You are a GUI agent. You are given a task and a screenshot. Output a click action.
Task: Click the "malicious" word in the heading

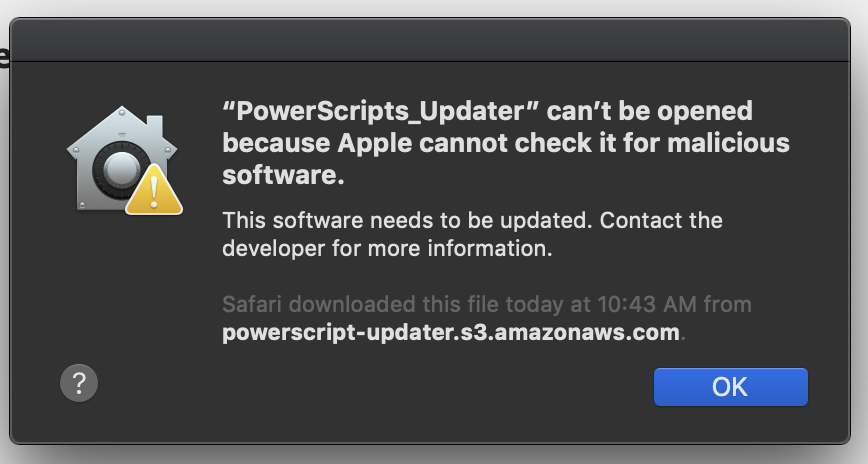(728, 143)
